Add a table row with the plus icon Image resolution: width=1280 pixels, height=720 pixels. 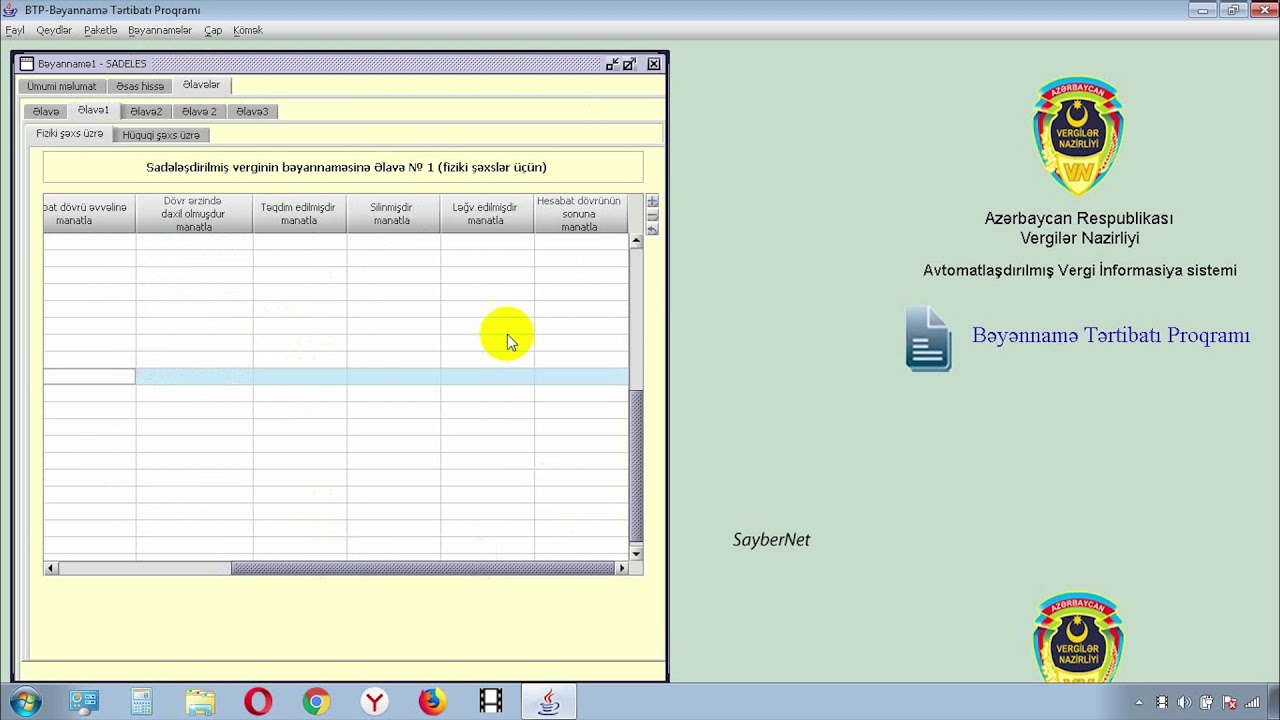click(x=653, y=201)
